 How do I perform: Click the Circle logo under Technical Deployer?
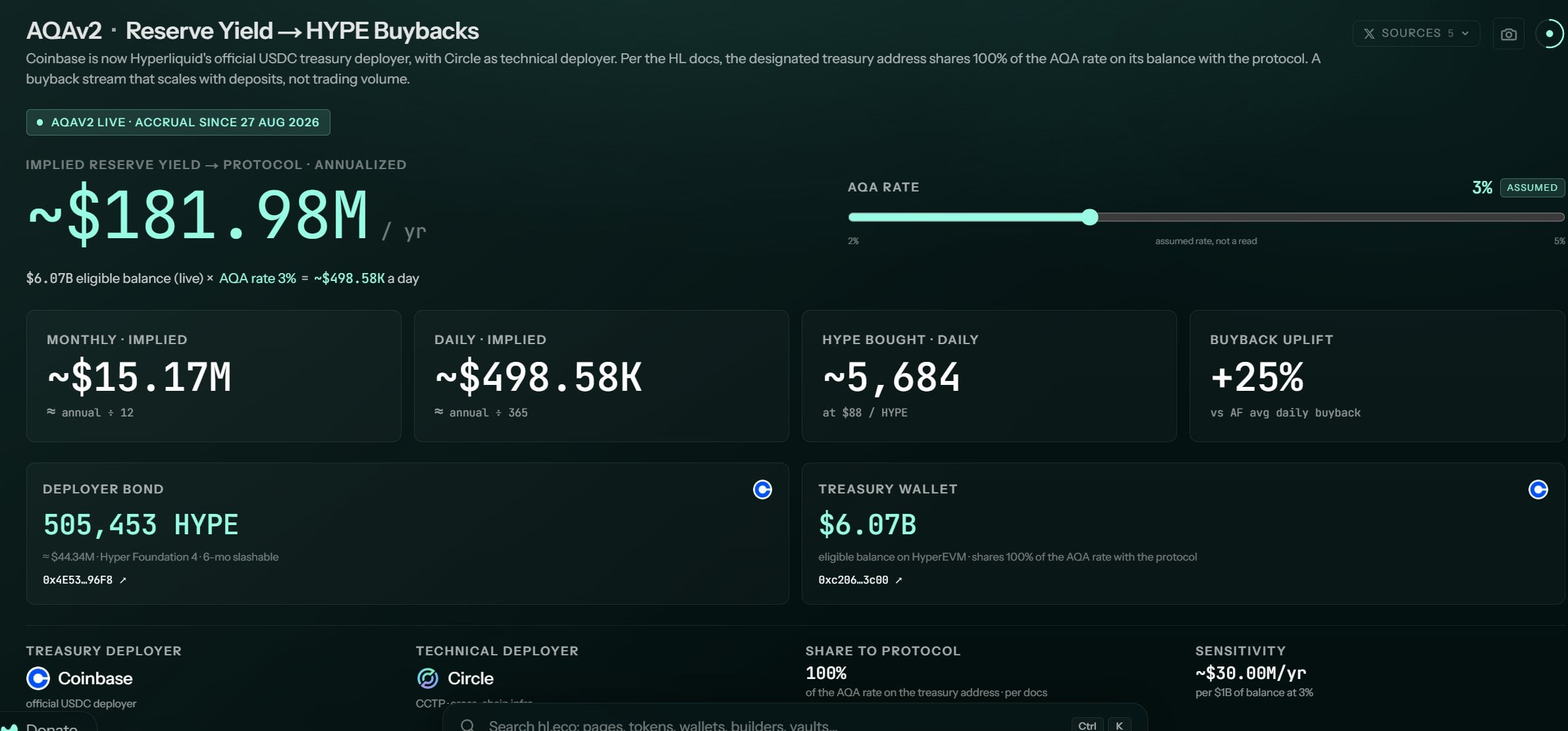click(x=428, y=678)
